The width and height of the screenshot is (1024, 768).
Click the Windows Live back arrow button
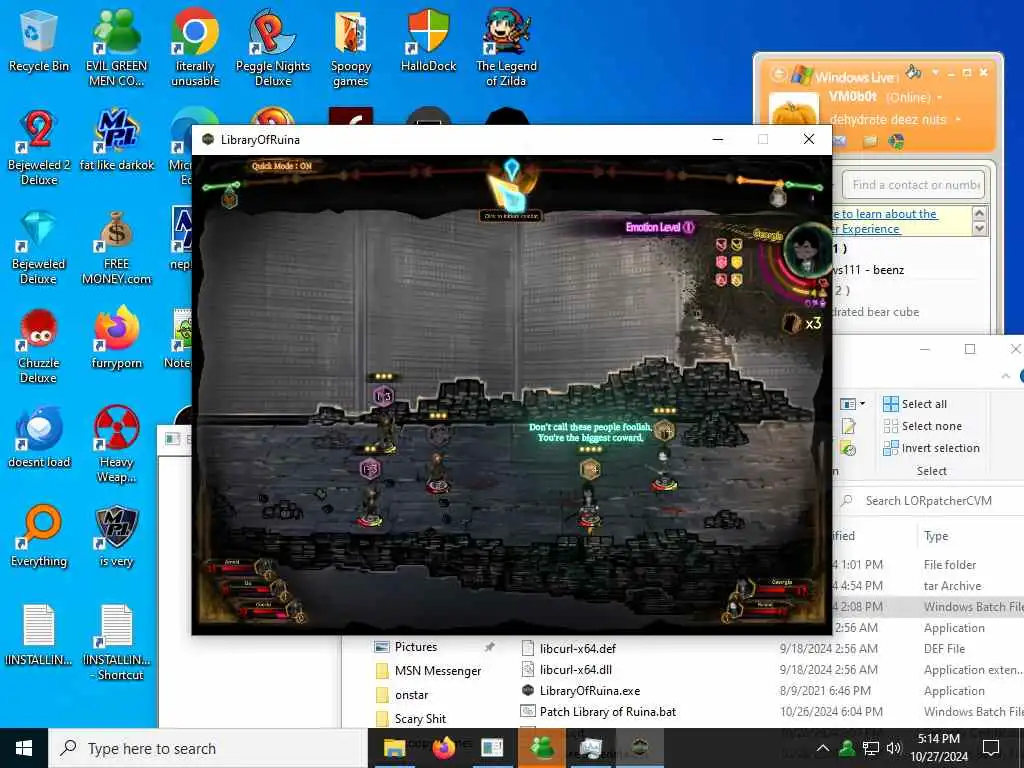pyautogui.click(x=778, y=74)
